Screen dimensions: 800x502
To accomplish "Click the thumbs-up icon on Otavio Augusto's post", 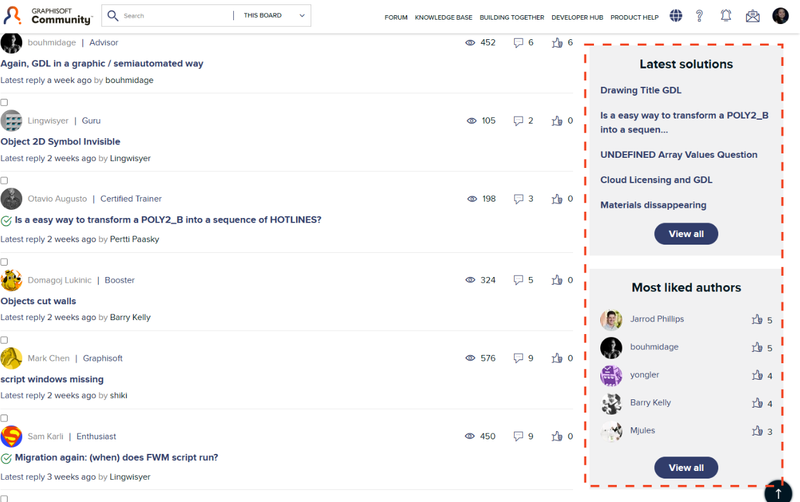I will coord(557,199).
